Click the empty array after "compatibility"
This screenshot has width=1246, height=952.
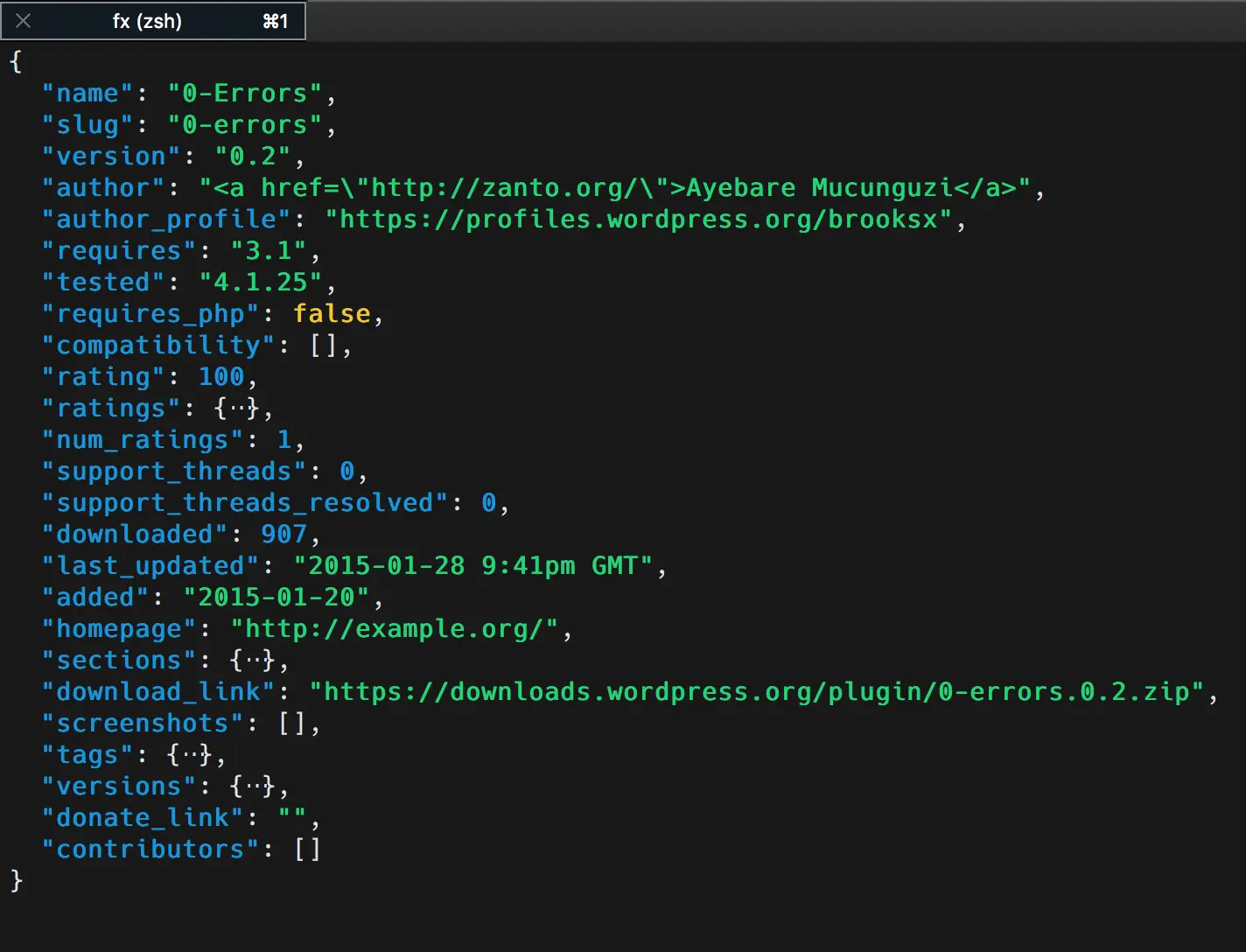tap(324, 346)
